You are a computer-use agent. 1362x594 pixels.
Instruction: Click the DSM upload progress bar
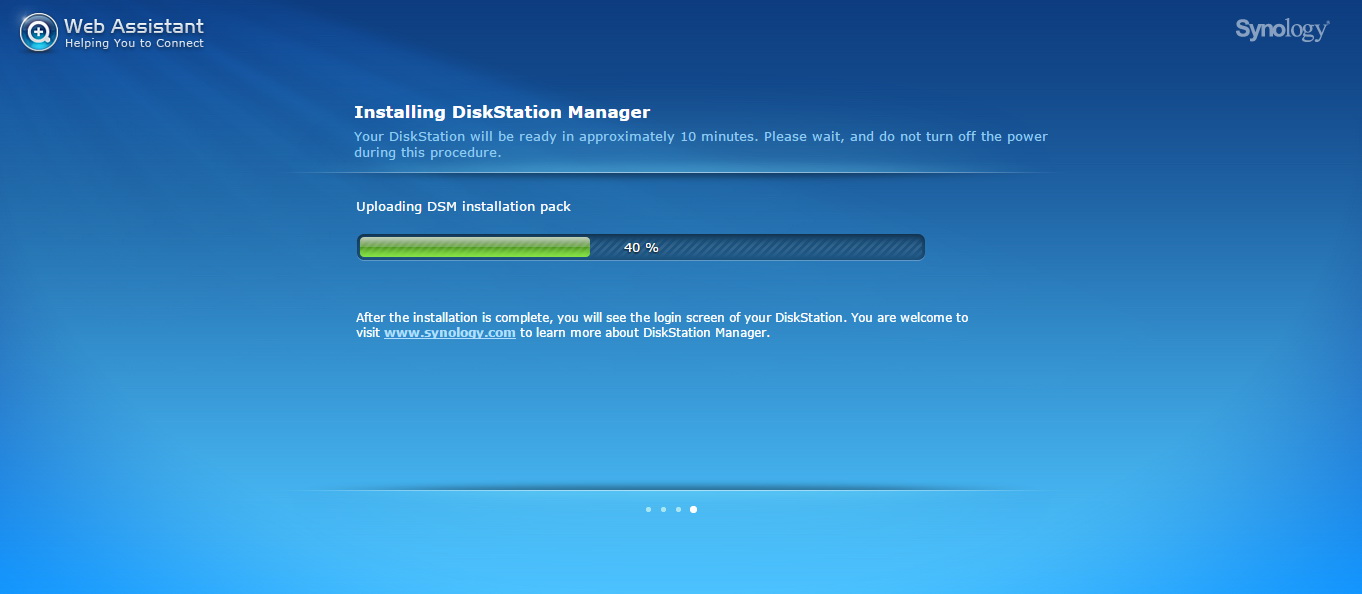point(640,247)
